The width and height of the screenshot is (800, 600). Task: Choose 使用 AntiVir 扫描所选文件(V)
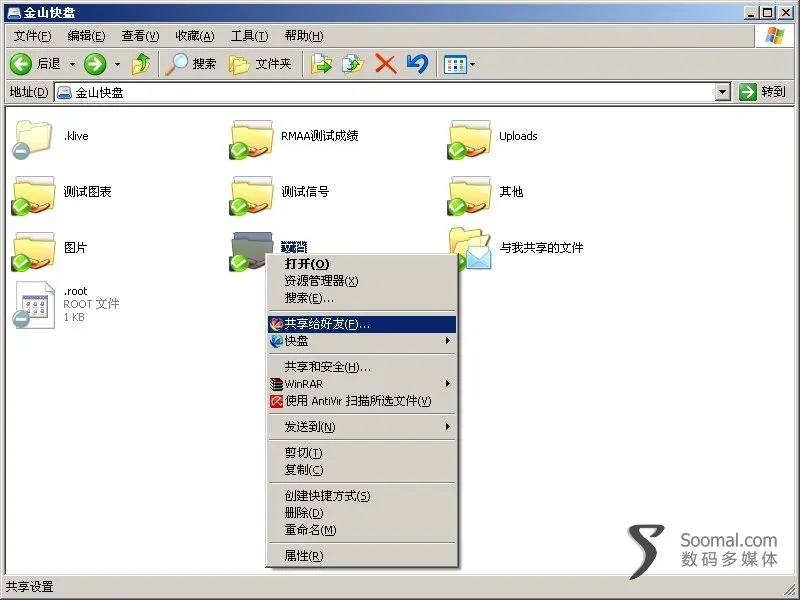click(x=362, y=401)
